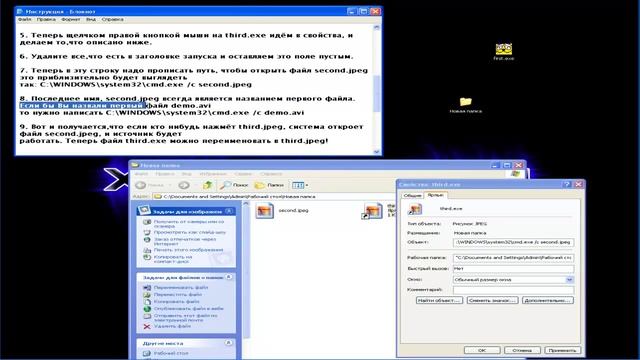Screen dimensions: 640x360
Task: Click the e-mail-this-file task icon
Action: pyautogui.click(x=147, y=316)
